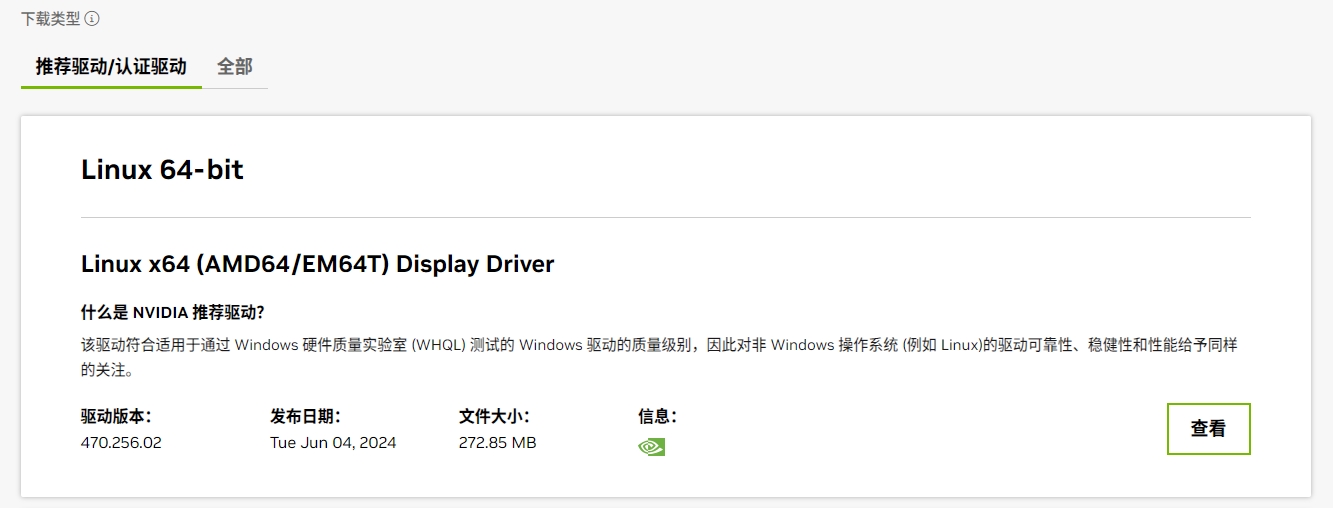The height and width of the screenshot is (508, 1333).
Task: Click the 驱动版本: label
Action: tap(116, 416)
